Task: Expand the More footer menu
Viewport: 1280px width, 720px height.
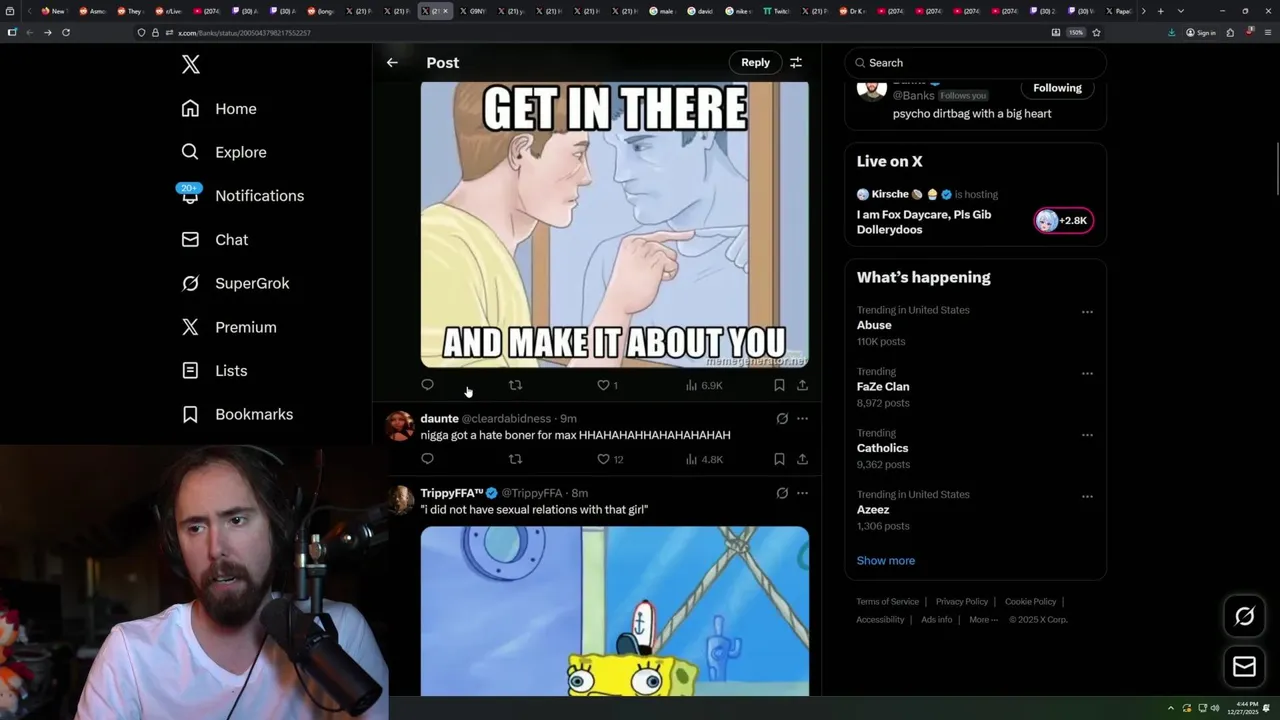Action: point(983,620)
